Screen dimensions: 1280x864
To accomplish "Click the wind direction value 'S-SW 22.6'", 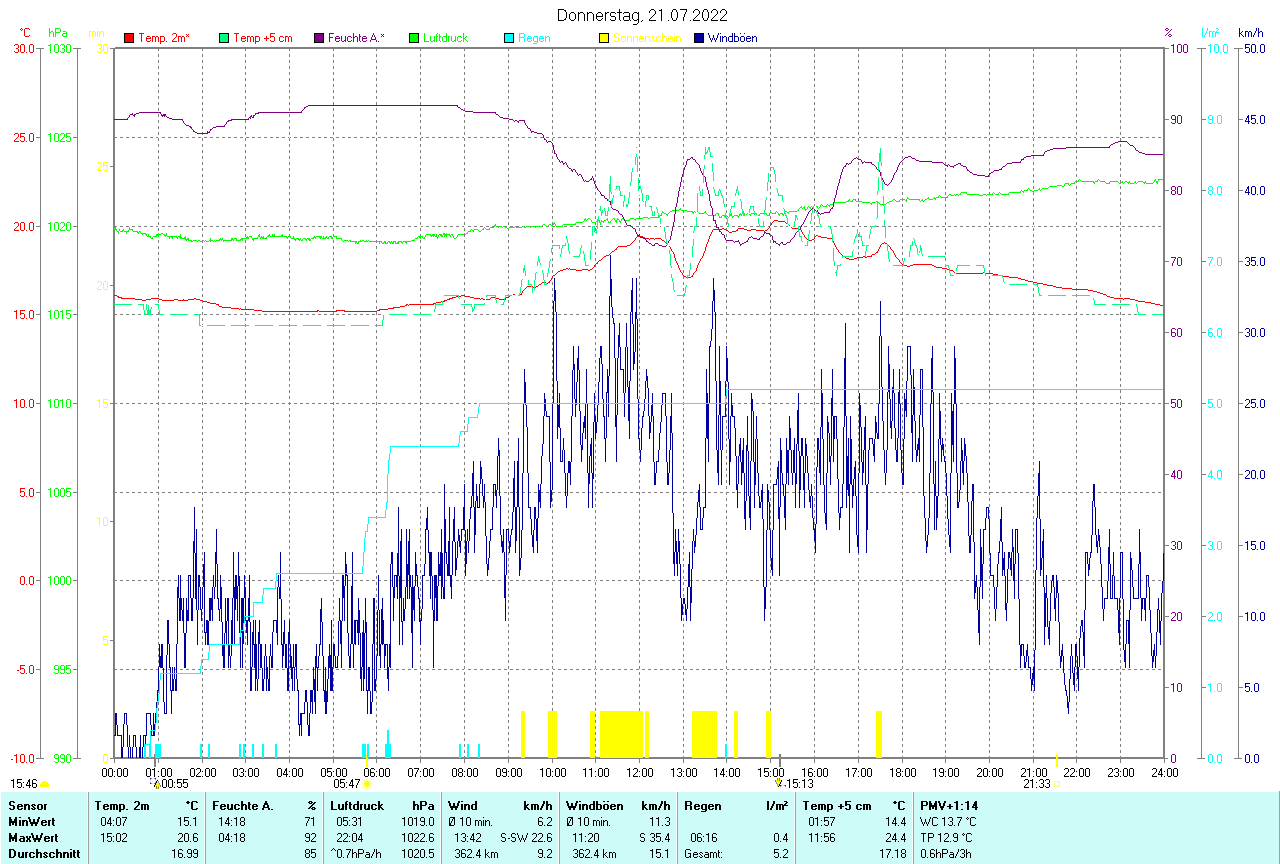I will 526,837.
